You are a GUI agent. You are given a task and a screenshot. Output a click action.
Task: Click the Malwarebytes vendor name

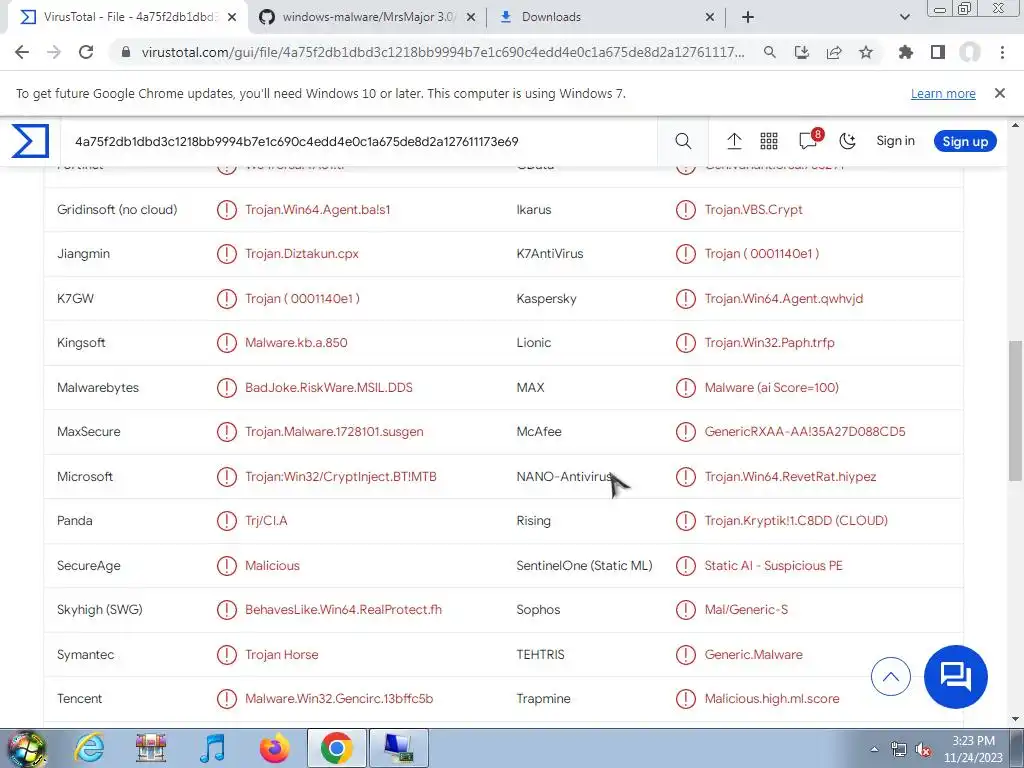[98, 387]
